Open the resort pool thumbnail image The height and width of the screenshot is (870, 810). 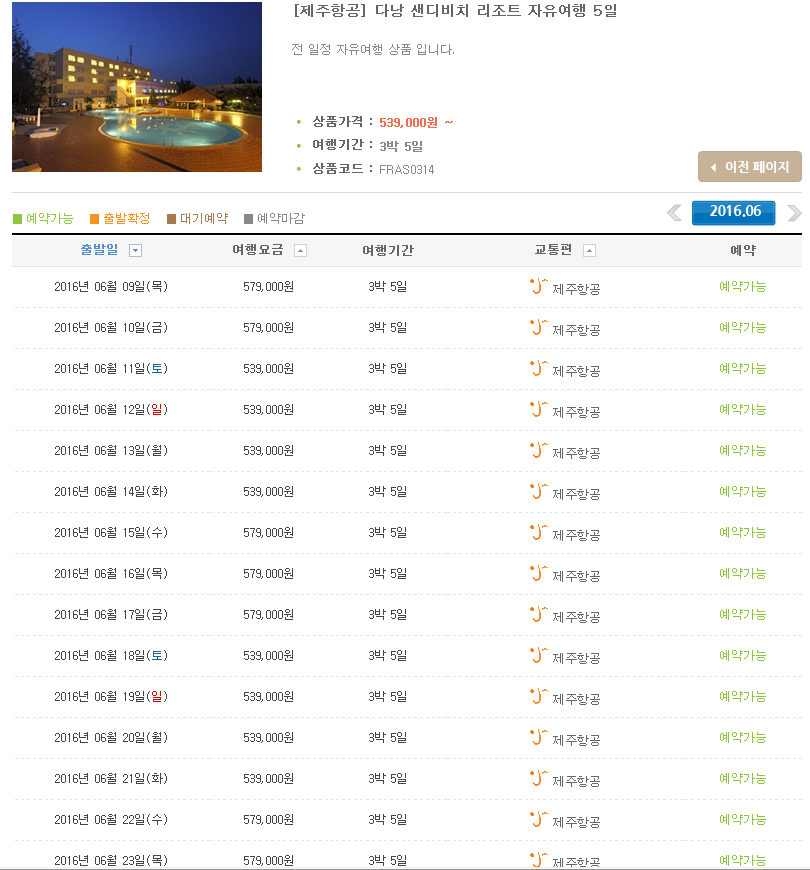(137, 87)
